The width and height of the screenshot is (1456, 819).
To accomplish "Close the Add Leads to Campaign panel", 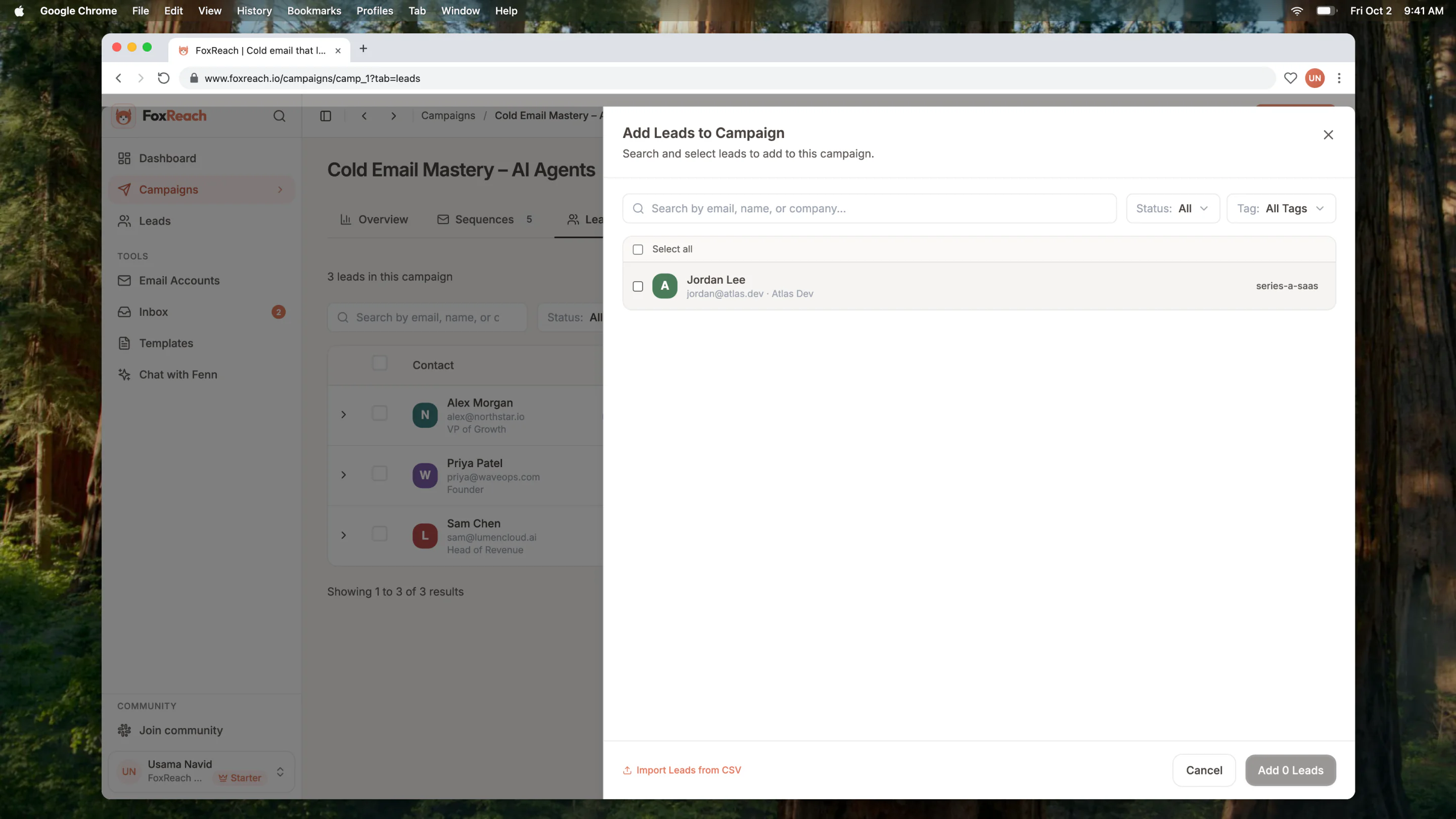I will point(1328,134).
